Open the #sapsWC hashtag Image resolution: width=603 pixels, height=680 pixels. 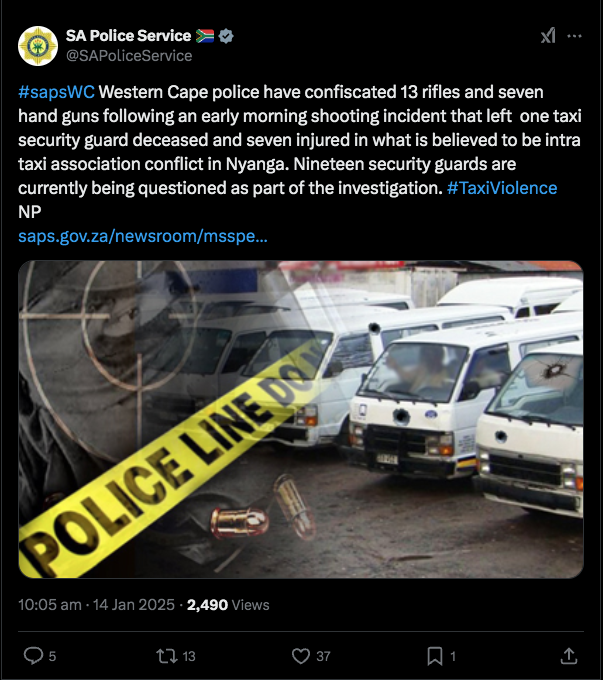[x=56, y=92]
